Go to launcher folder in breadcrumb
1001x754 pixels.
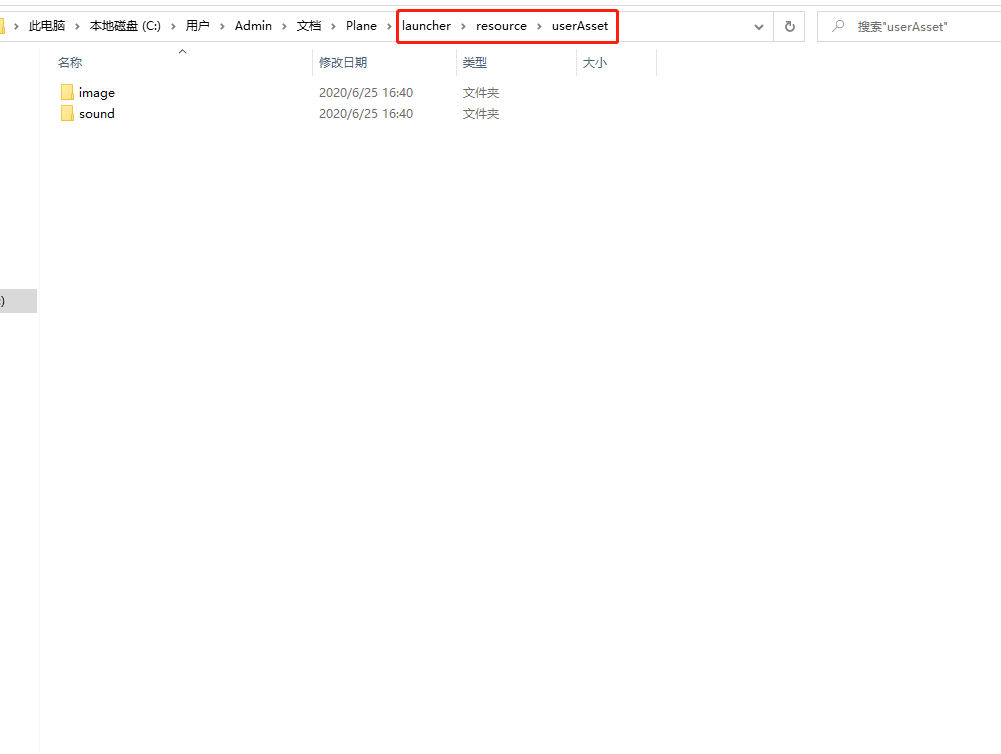pos(426,26)
